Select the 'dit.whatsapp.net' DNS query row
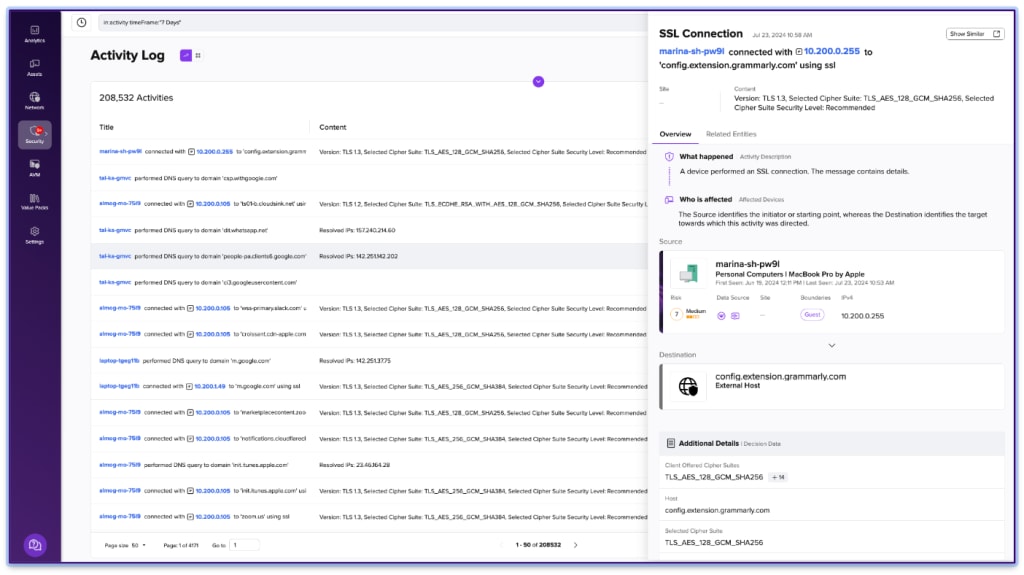The height and width of the screenshot is (575, 1024). (370, 230)
